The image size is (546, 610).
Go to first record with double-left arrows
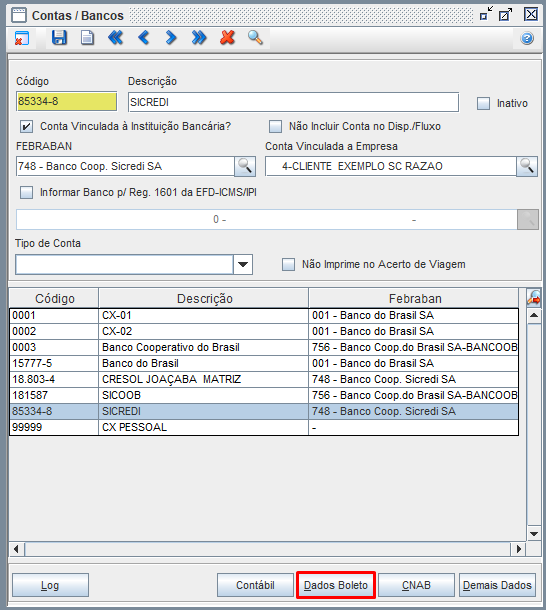[116, 38]
